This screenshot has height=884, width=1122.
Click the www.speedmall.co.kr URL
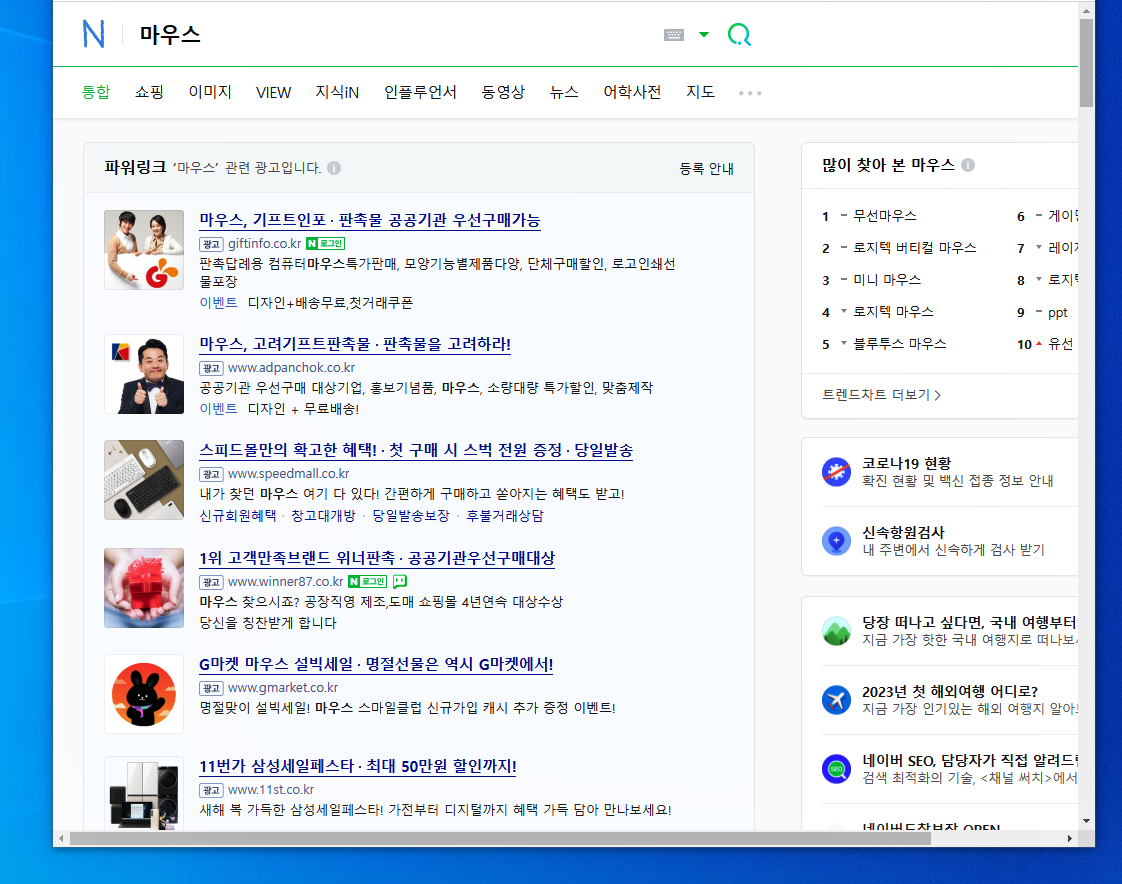pyautogui.click(x=288, y=473)
